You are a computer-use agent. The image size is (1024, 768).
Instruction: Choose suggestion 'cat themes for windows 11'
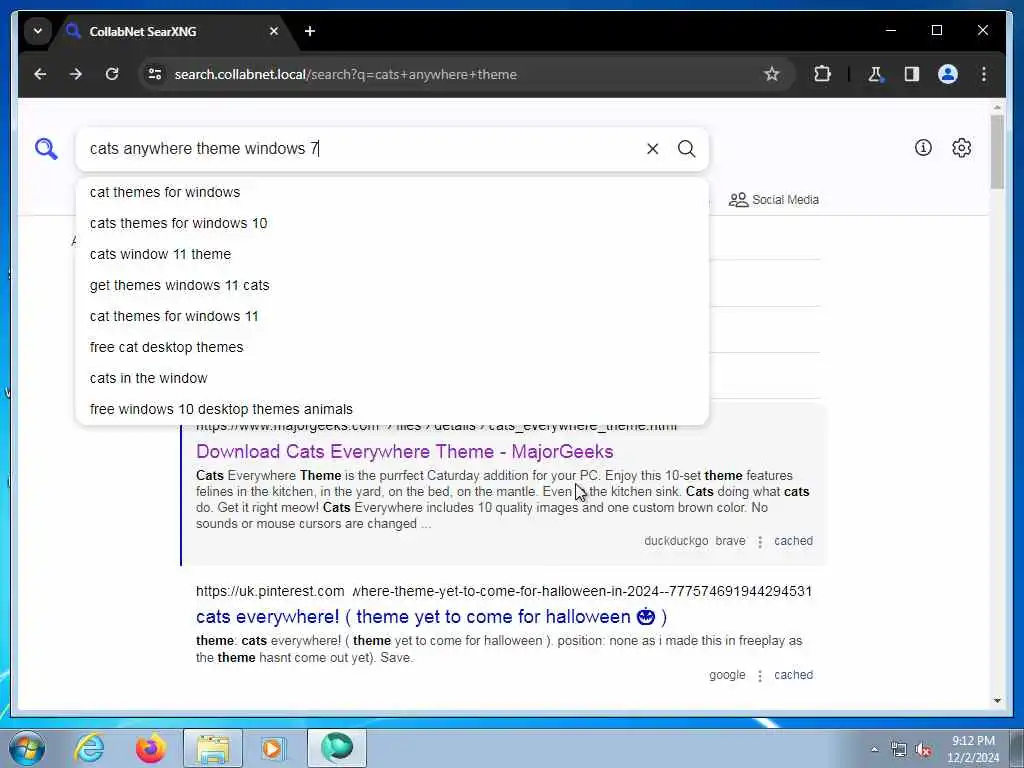click(392, 316)
